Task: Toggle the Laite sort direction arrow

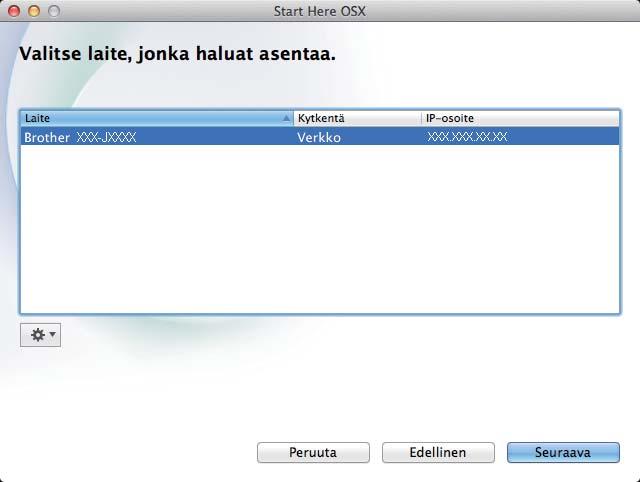Action: (287, 118)
